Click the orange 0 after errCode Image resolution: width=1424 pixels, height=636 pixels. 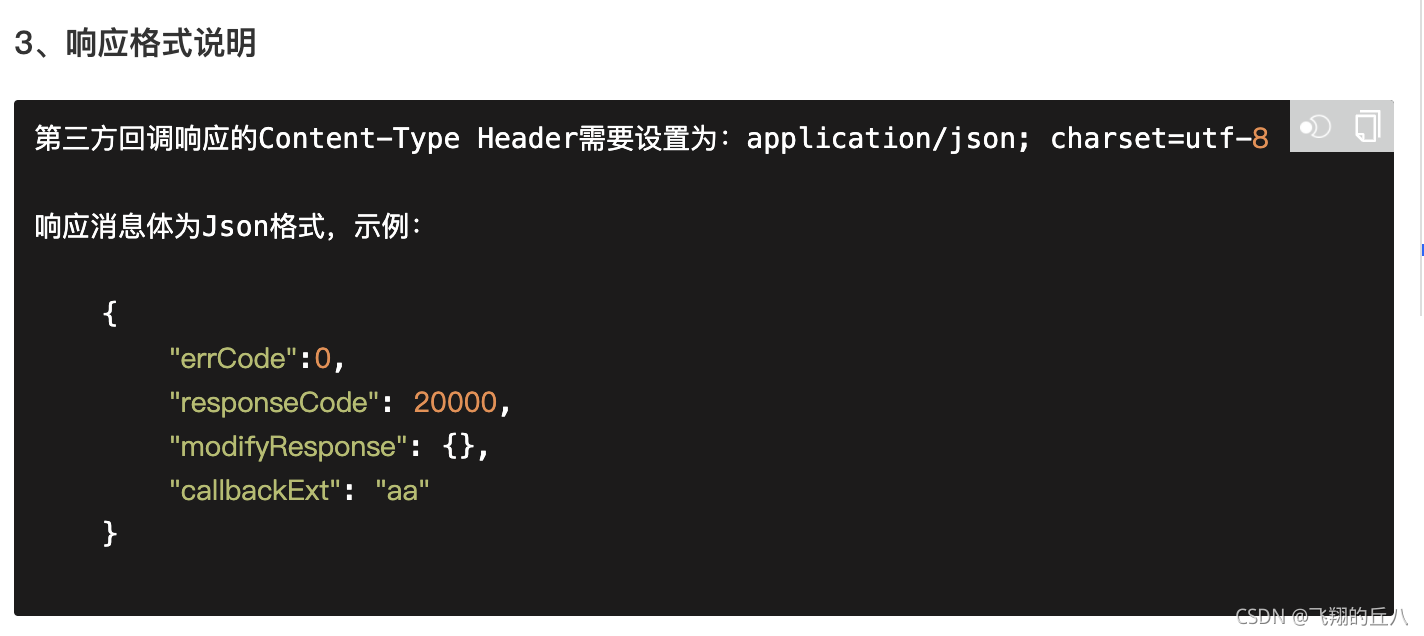[323, 358]
